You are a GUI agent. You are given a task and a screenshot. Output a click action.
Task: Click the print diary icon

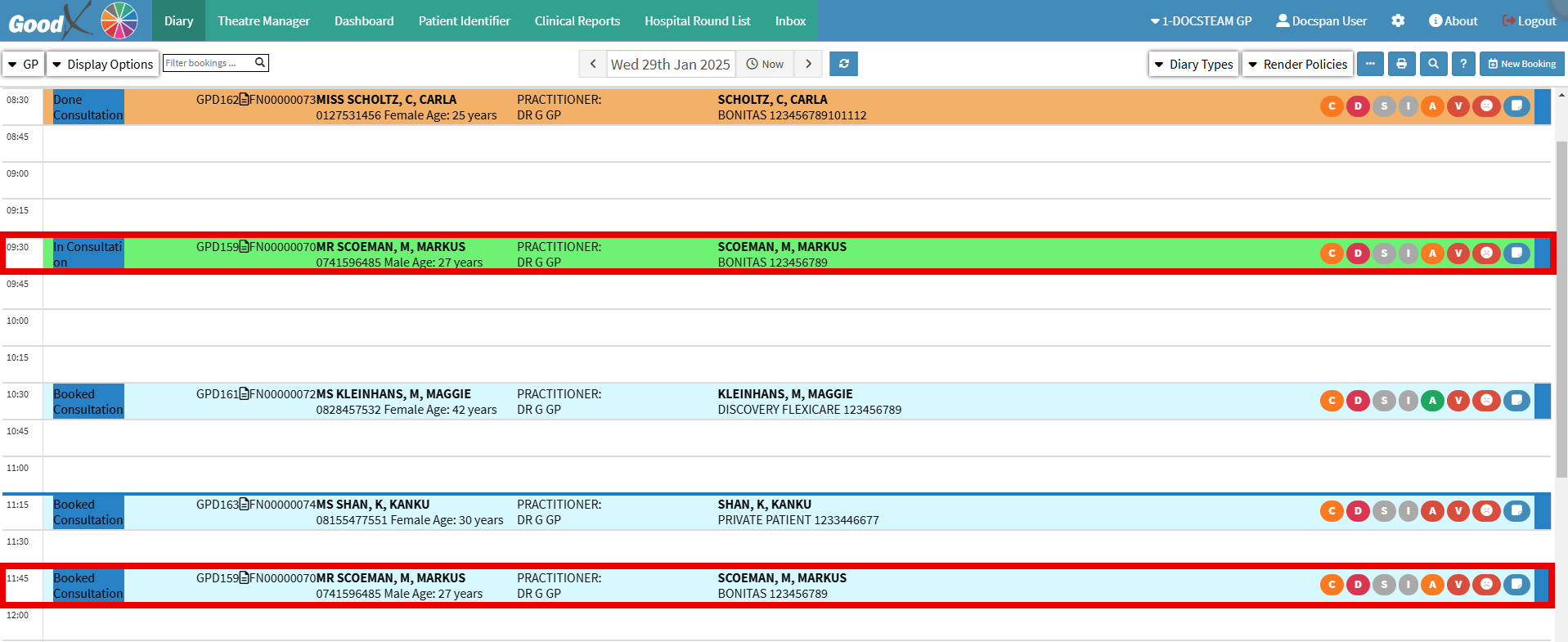(x=1401, y=64)
